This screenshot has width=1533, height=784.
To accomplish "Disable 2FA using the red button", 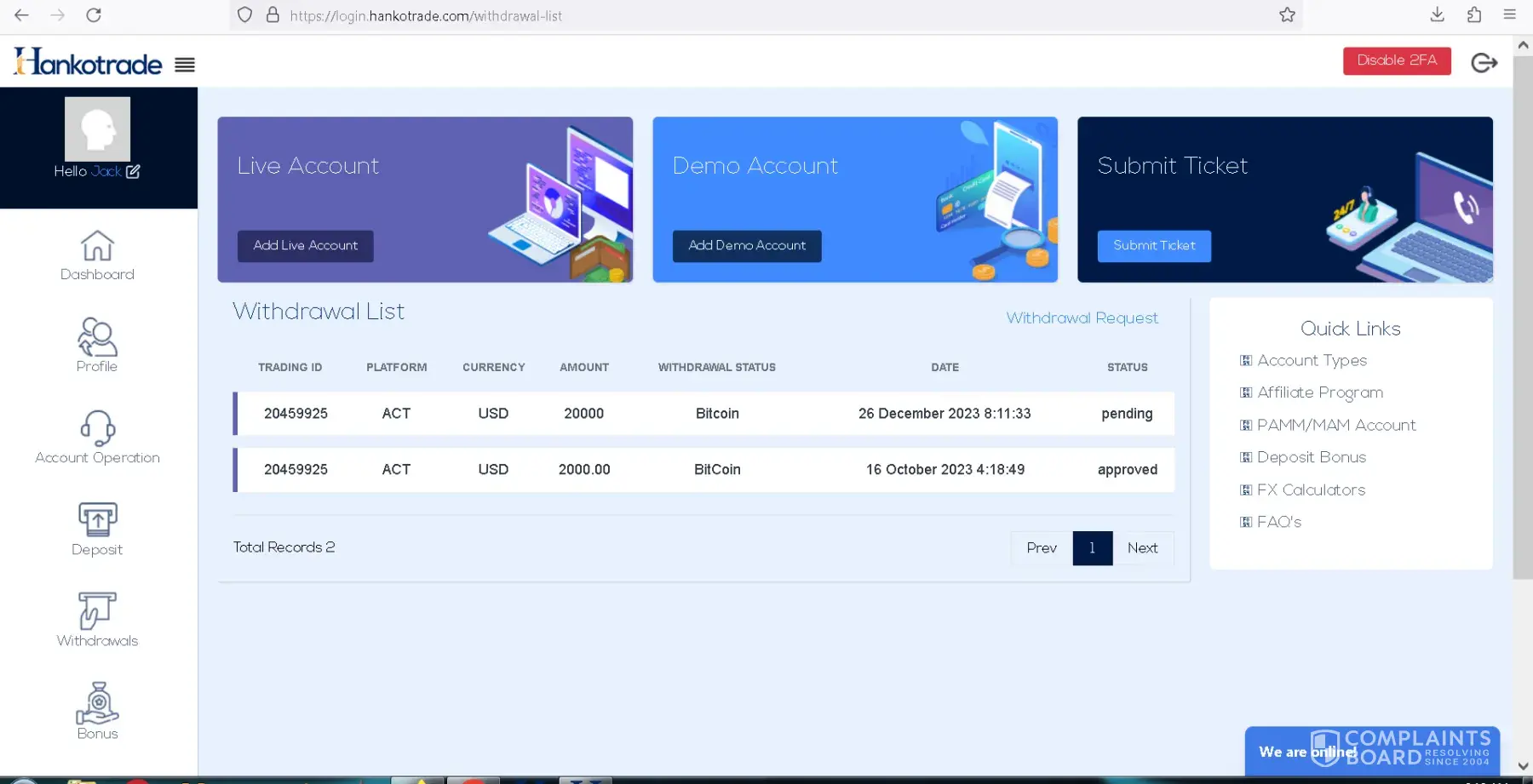I will click(x=1397, y=60).
